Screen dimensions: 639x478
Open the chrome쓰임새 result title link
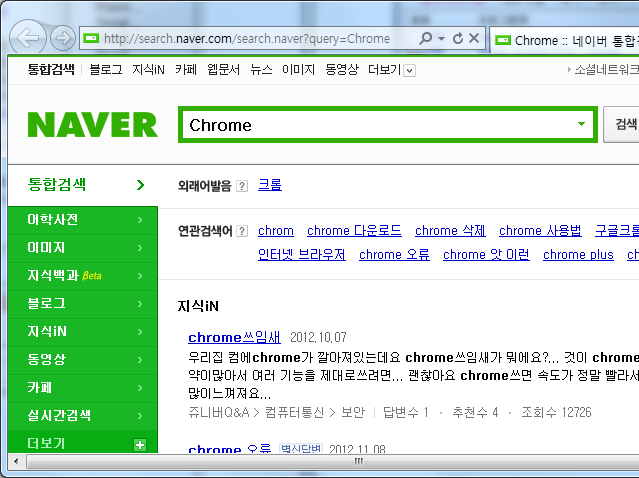click(x=234, y=337)
